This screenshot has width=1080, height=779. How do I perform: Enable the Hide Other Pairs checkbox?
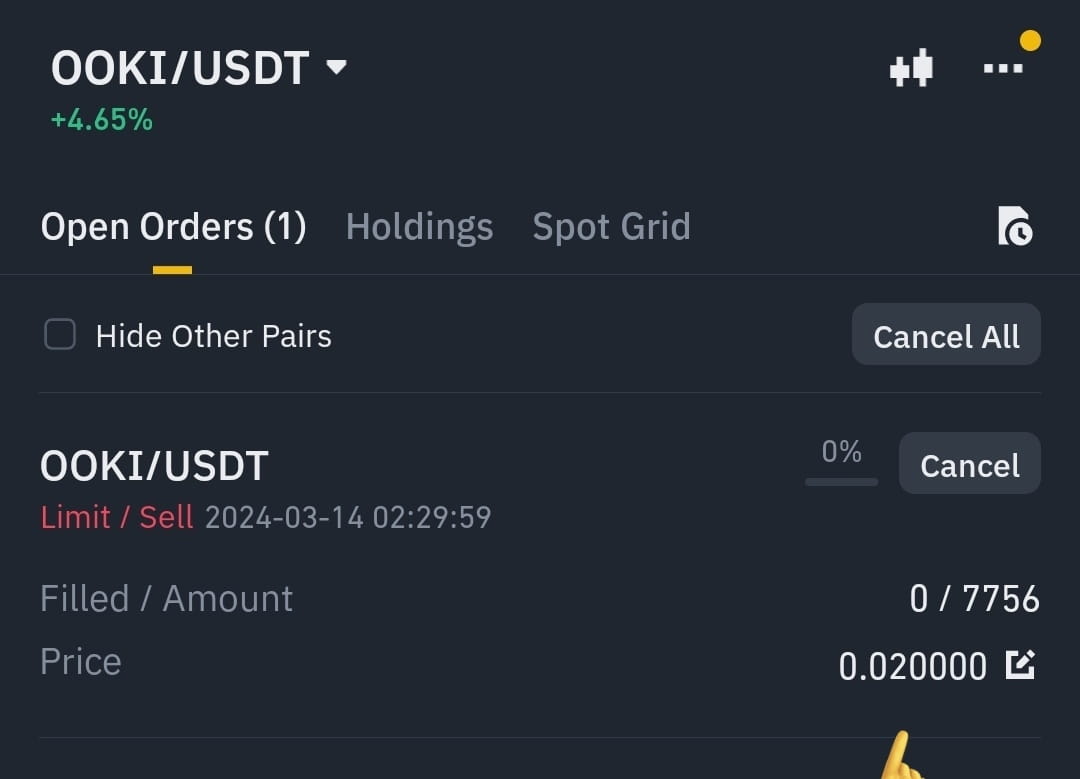click(x=60, y=335)
